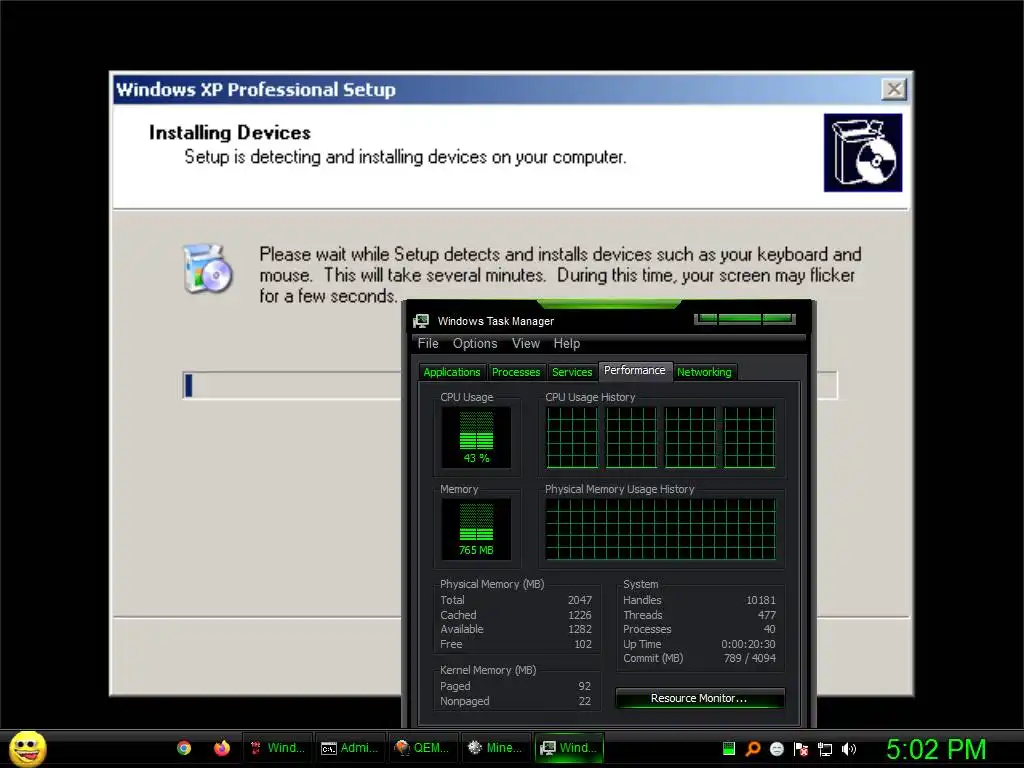
Task: Click the white round face tray icon
Action: (776, 748)
